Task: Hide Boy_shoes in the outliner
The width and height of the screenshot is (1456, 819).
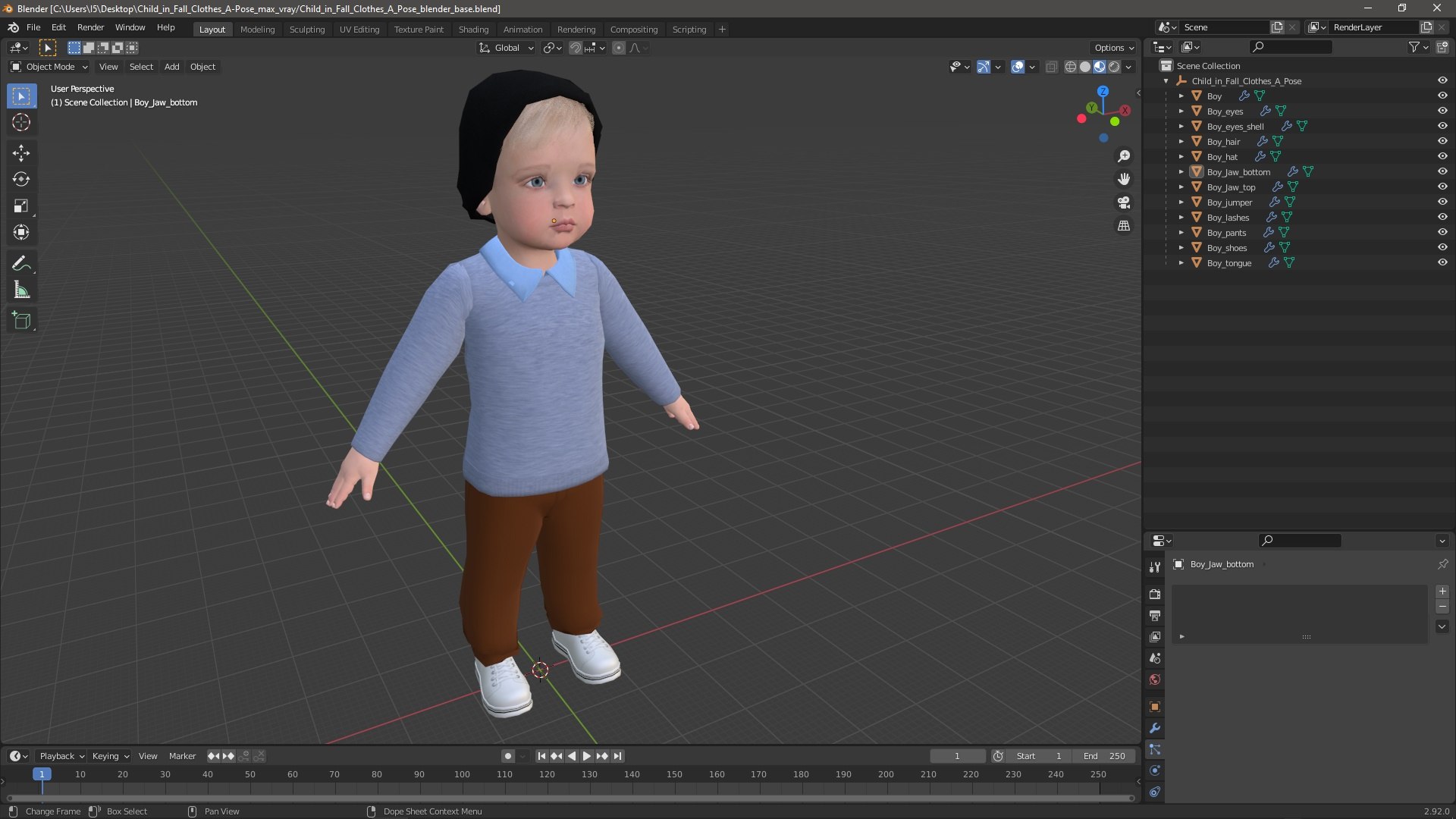Action: (1442, 247)
